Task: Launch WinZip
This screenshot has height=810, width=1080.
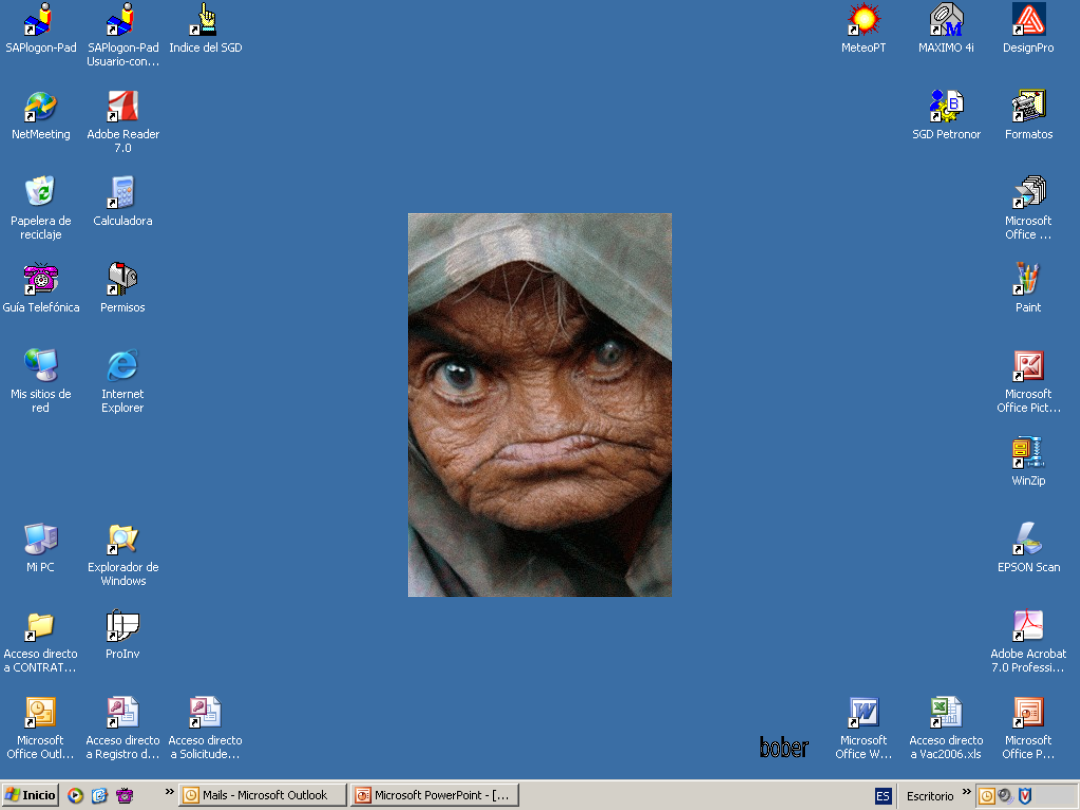Action: pyautogui.click(x=1028, y=452)
